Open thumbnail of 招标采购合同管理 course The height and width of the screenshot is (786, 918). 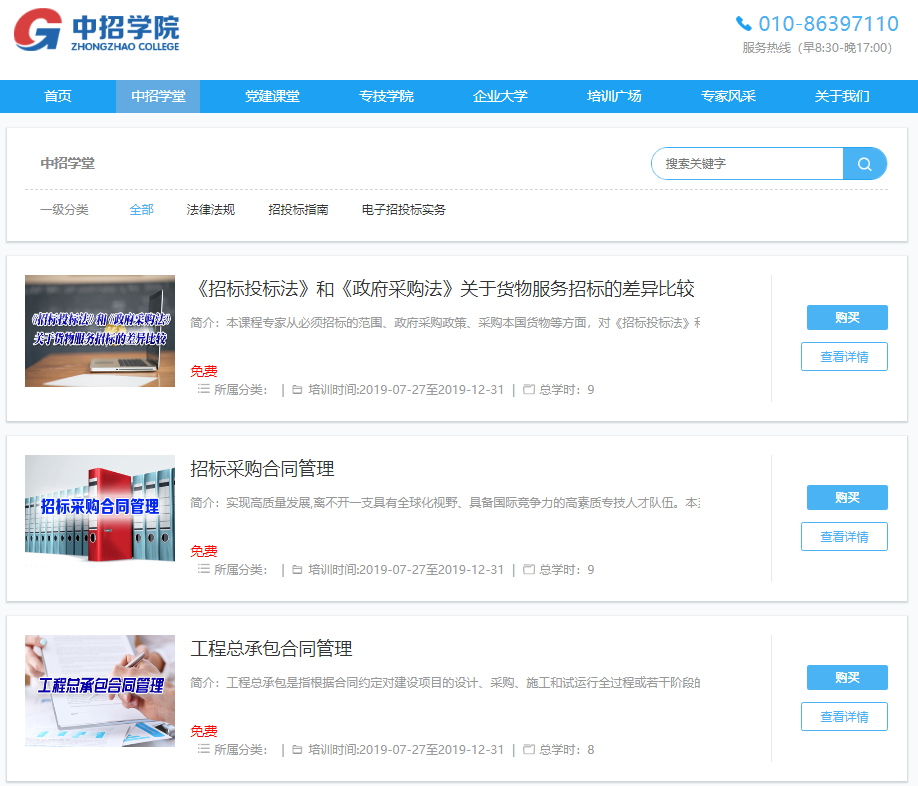(100, 510)
